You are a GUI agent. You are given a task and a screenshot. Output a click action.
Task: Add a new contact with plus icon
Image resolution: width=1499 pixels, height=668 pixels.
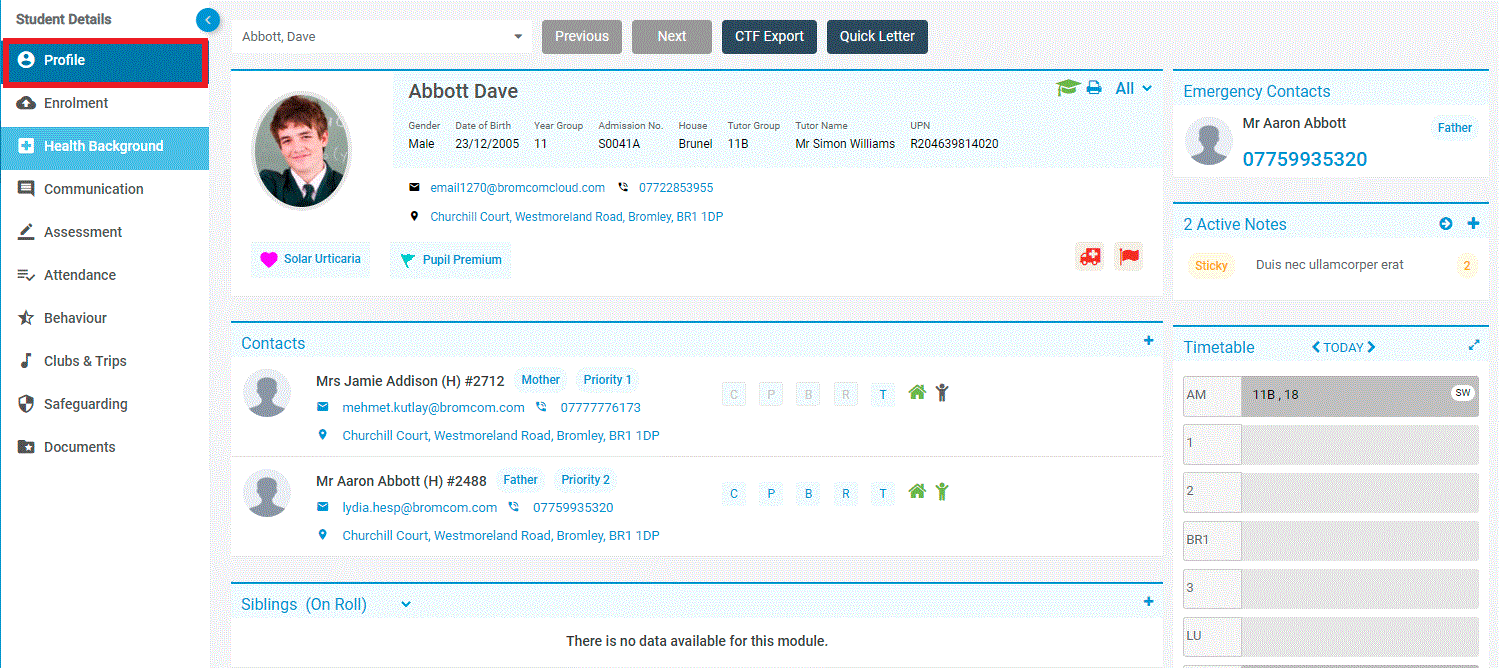tap(1149, 342)
